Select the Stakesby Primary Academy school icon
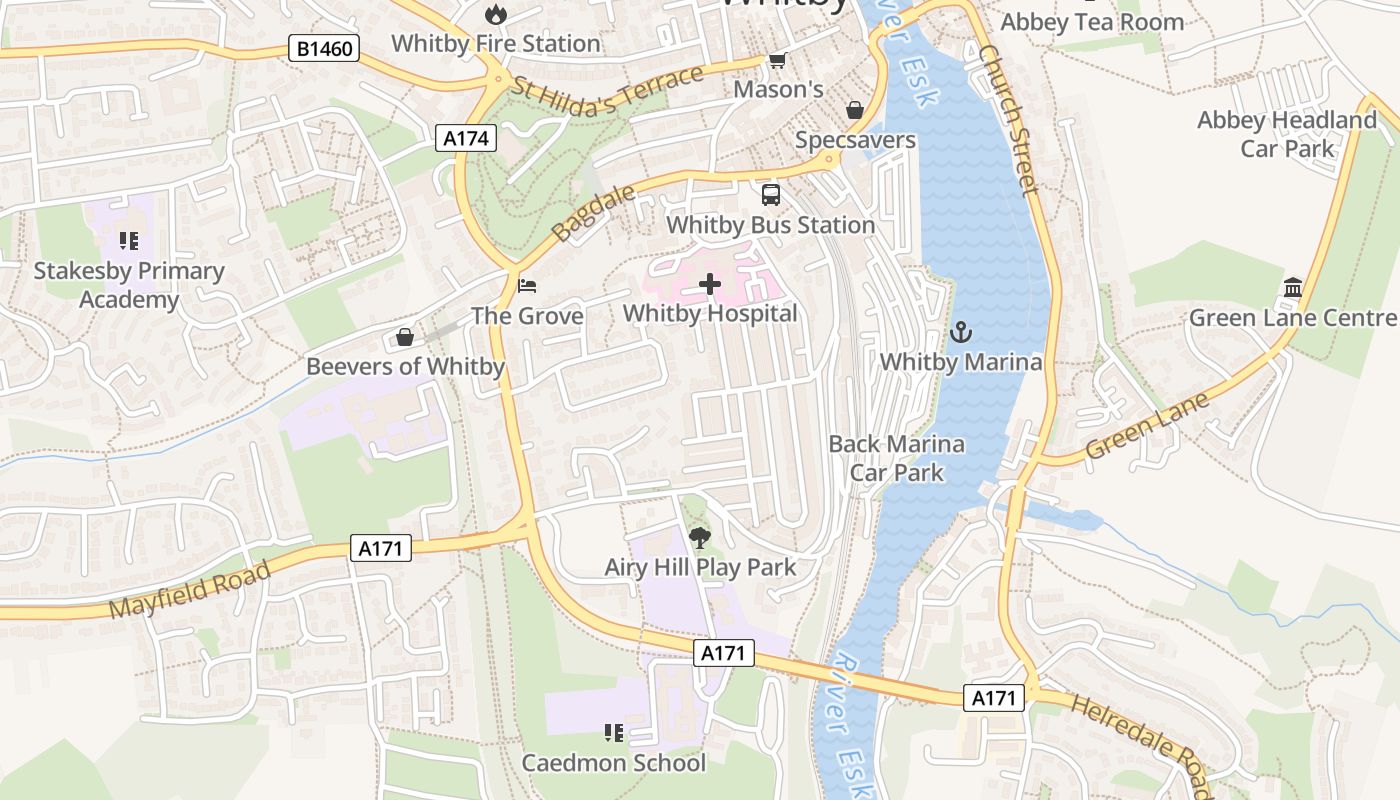1400x800 pixels. coord(128,241)
